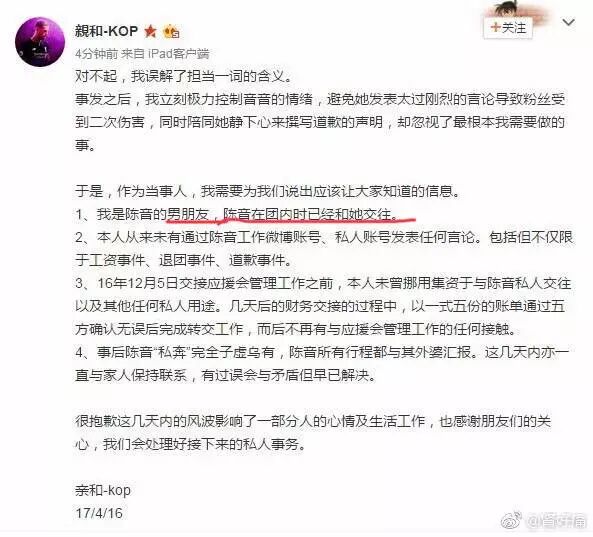
Task: Click the 親和-KOP username
Action: point(106,30)
